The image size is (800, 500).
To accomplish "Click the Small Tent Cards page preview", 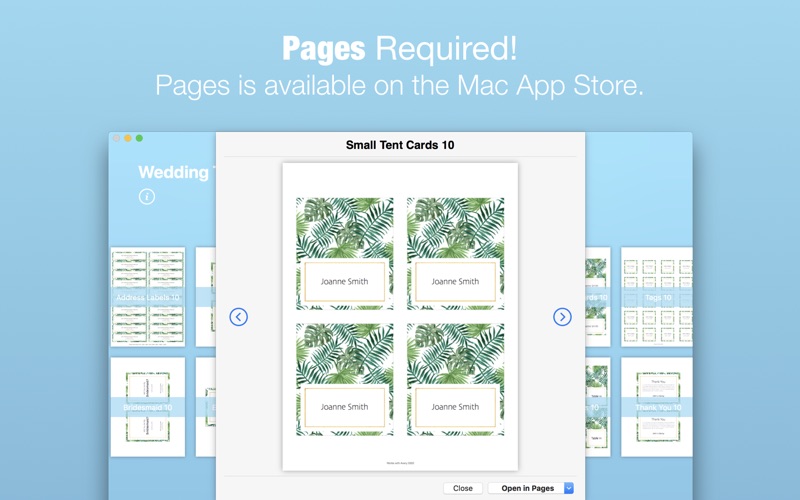I will [x=400, y=317].
